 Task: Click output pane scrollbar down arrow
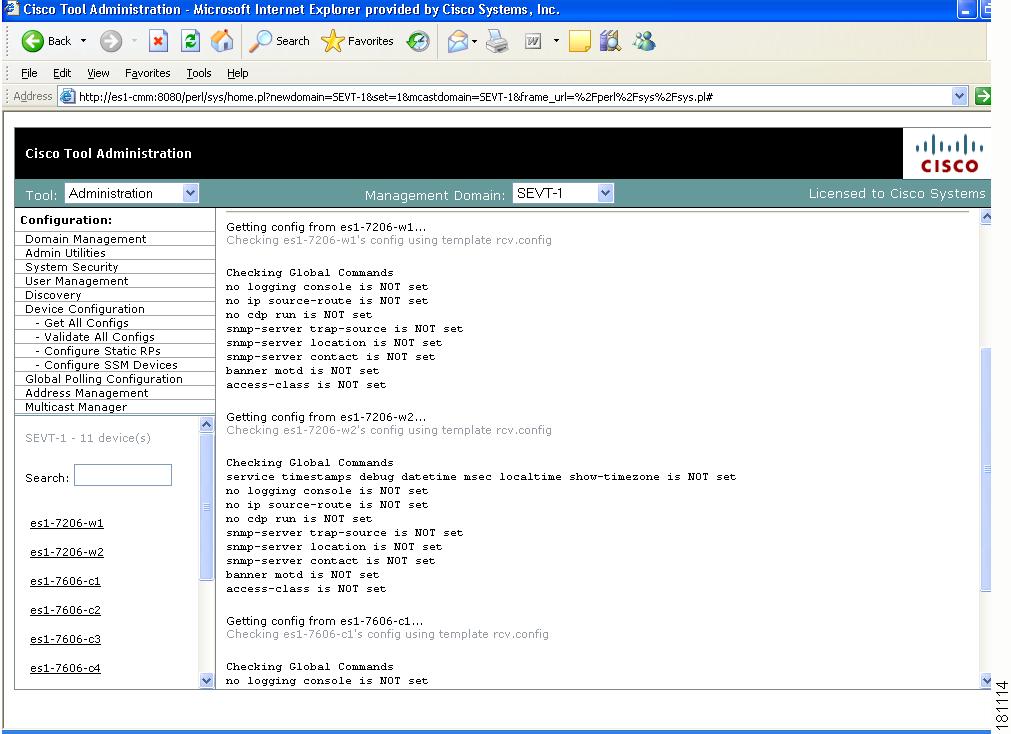coord(986,680)
